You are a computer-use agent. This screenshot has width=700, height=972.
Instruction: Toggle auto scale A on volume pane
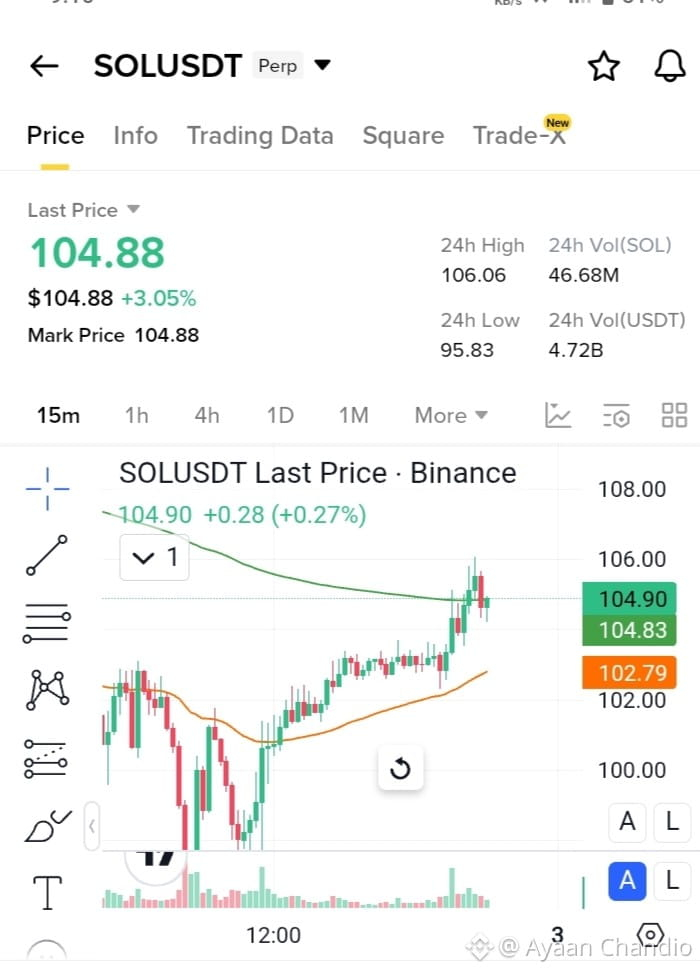point(627,880)
